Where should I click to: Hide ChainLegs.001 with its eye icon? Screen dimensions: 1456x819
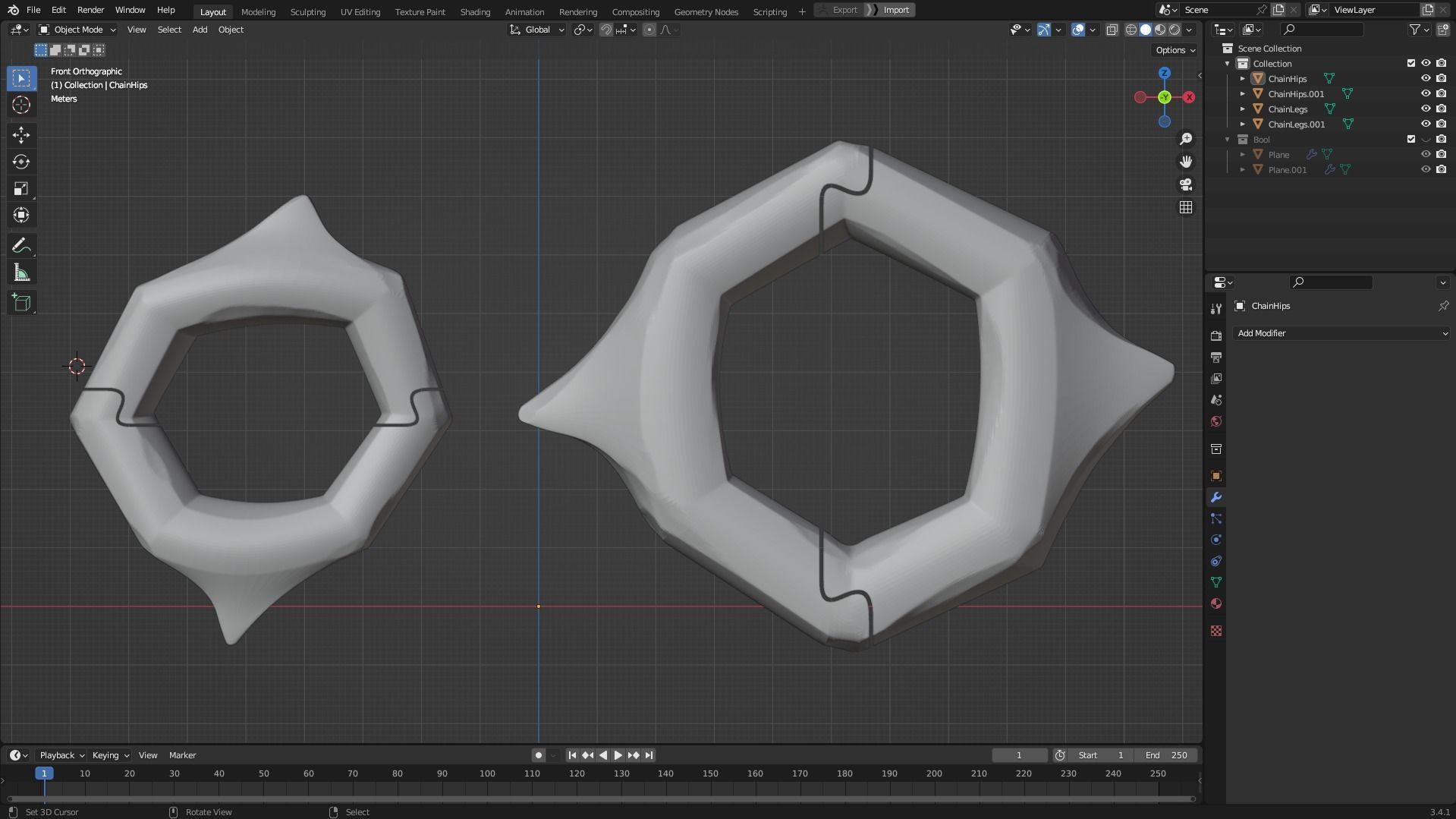click(1426, 124)
